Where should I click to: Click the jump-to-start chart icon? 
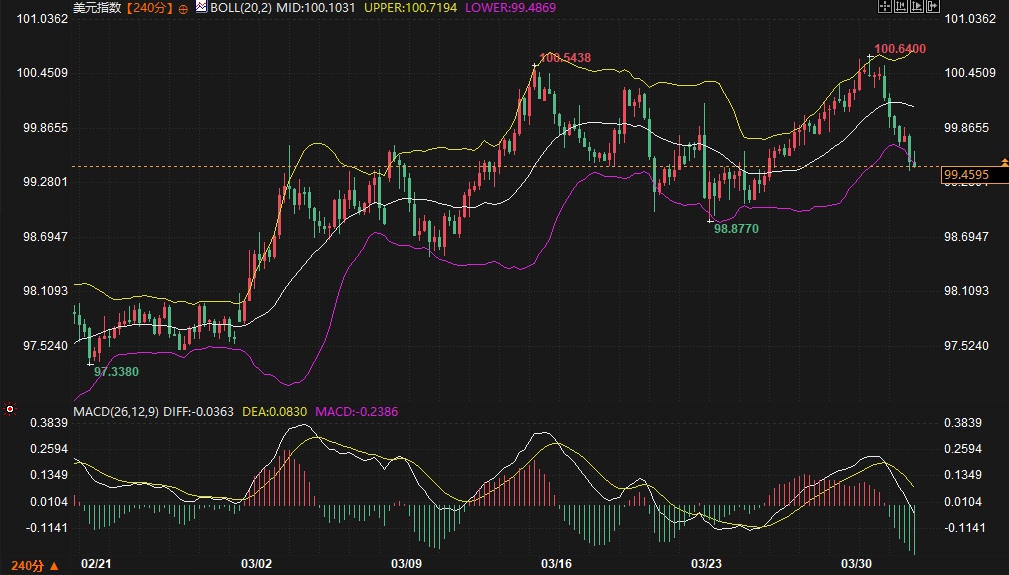901,6
